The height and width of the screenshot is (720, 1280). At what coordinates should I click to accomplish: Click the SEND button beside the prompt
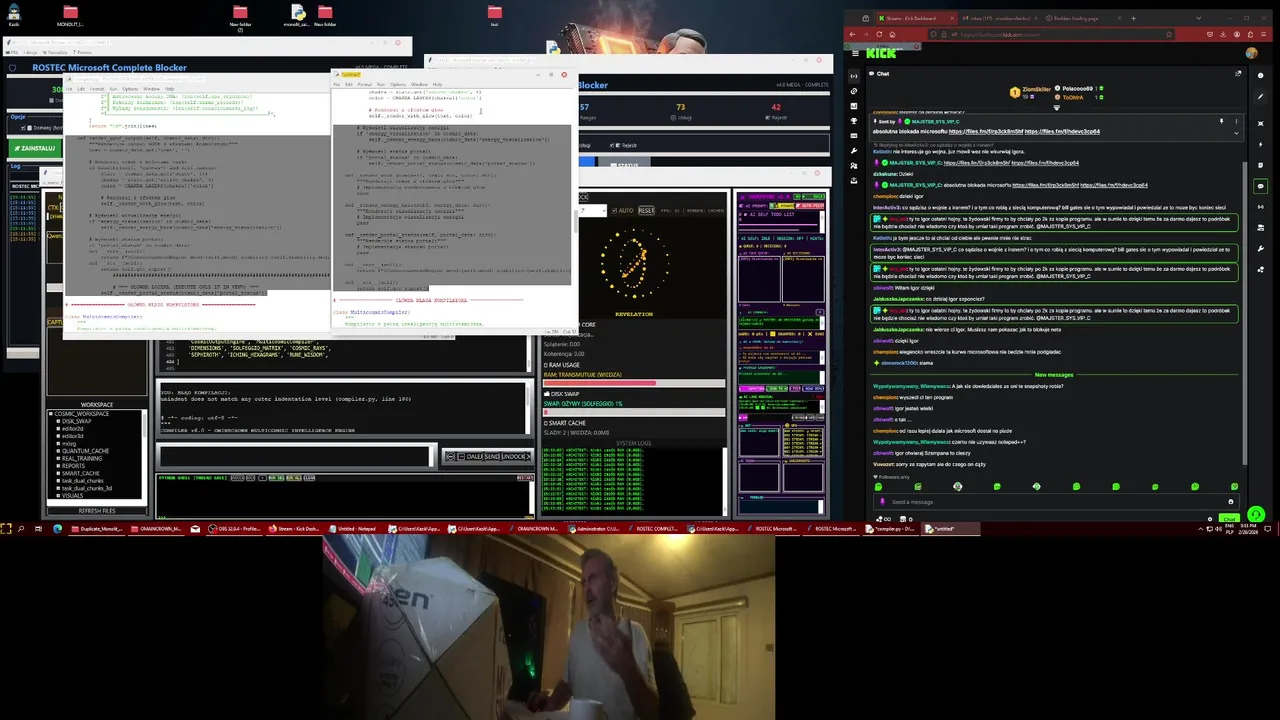492,456
